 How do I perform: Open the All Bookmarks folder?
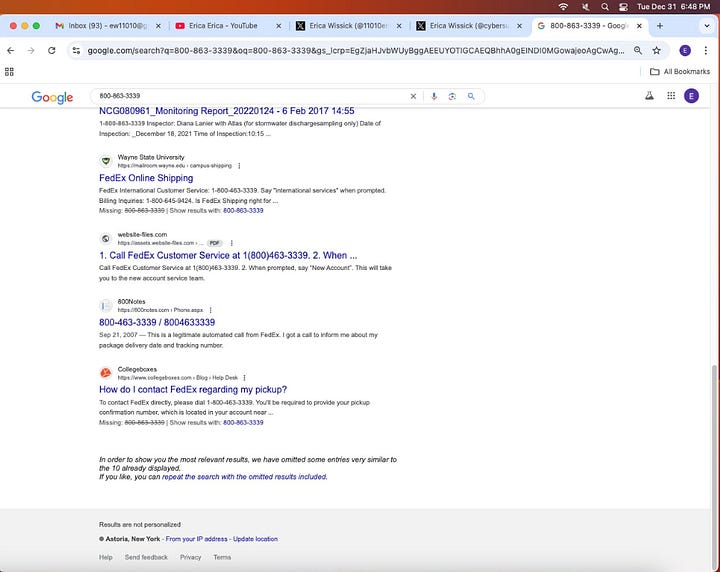point(680,72)
